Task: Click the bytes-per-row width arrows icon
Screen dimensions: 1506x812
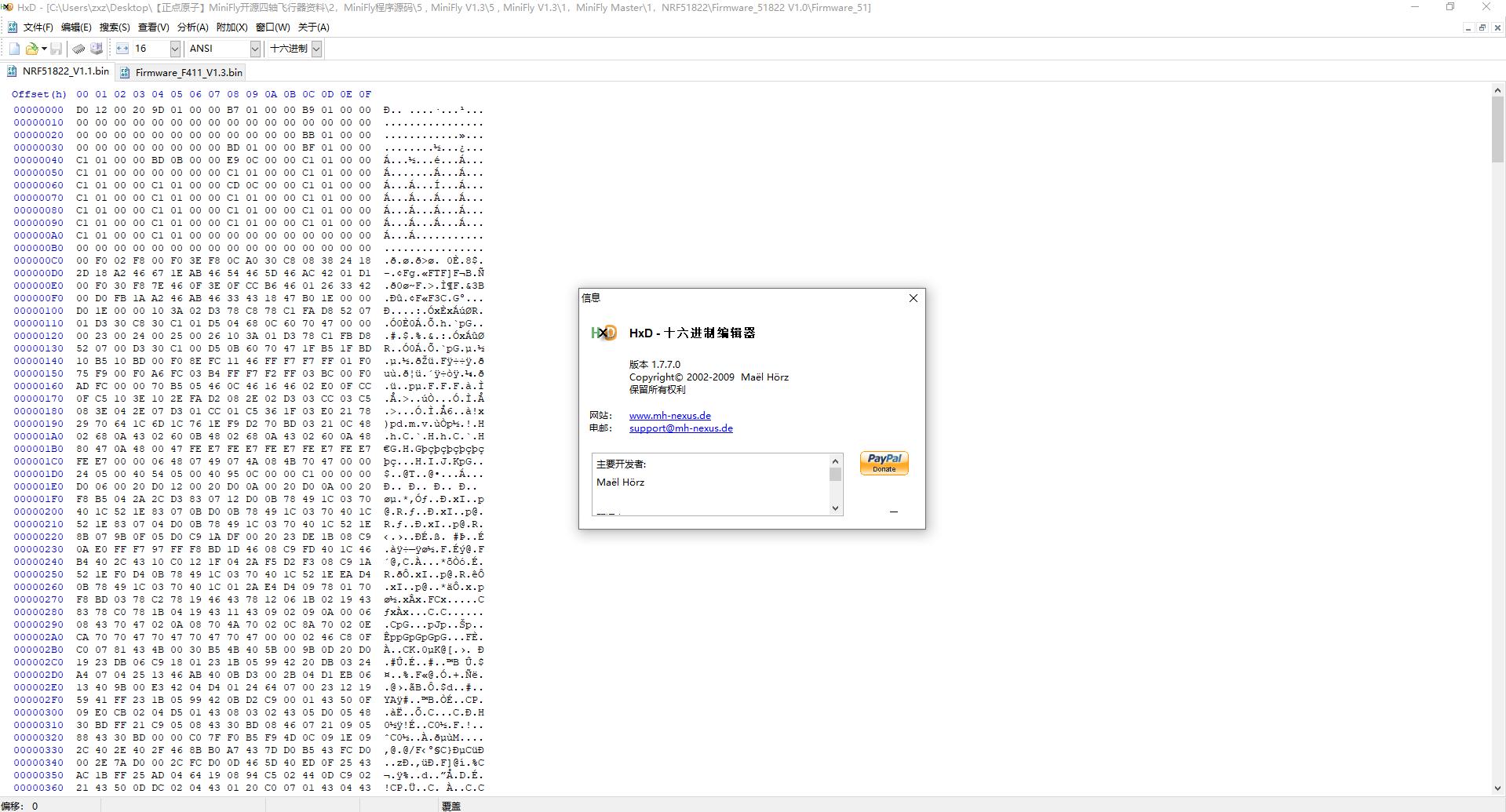Action: click(x=122, y=49)
